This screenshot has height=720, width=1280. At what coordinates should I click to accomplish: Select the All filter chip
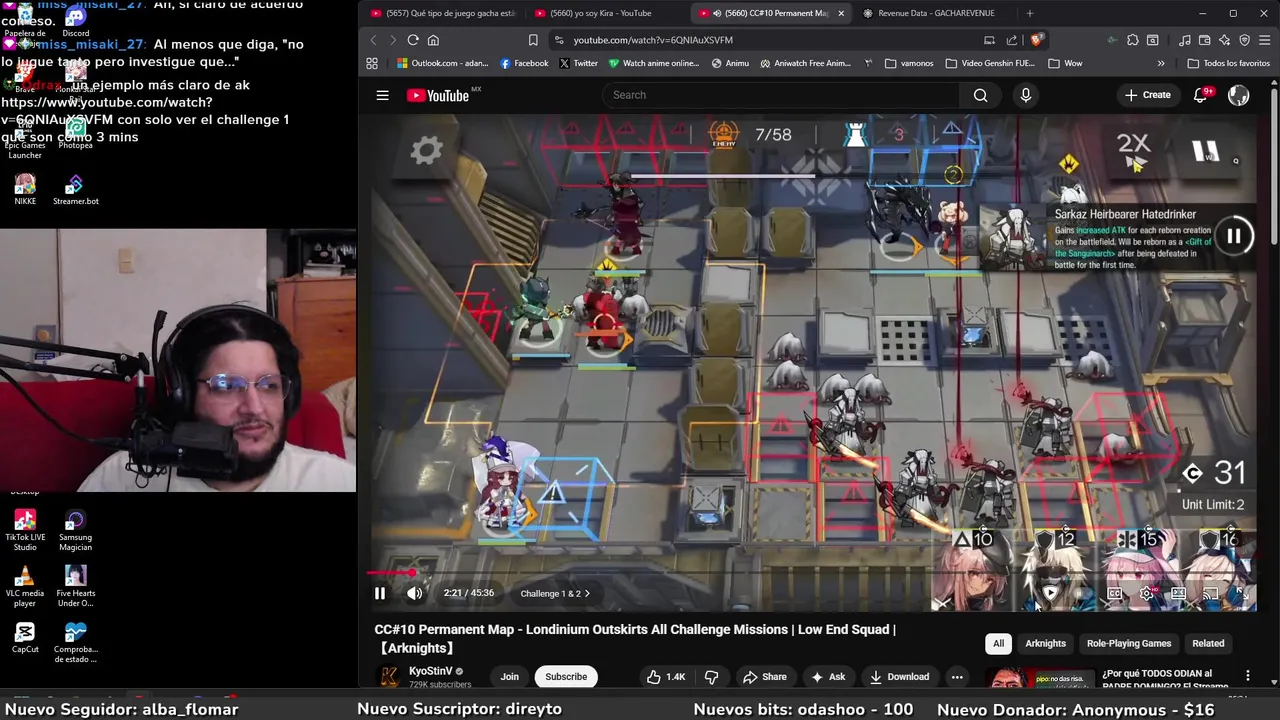[x=998, y=643]
